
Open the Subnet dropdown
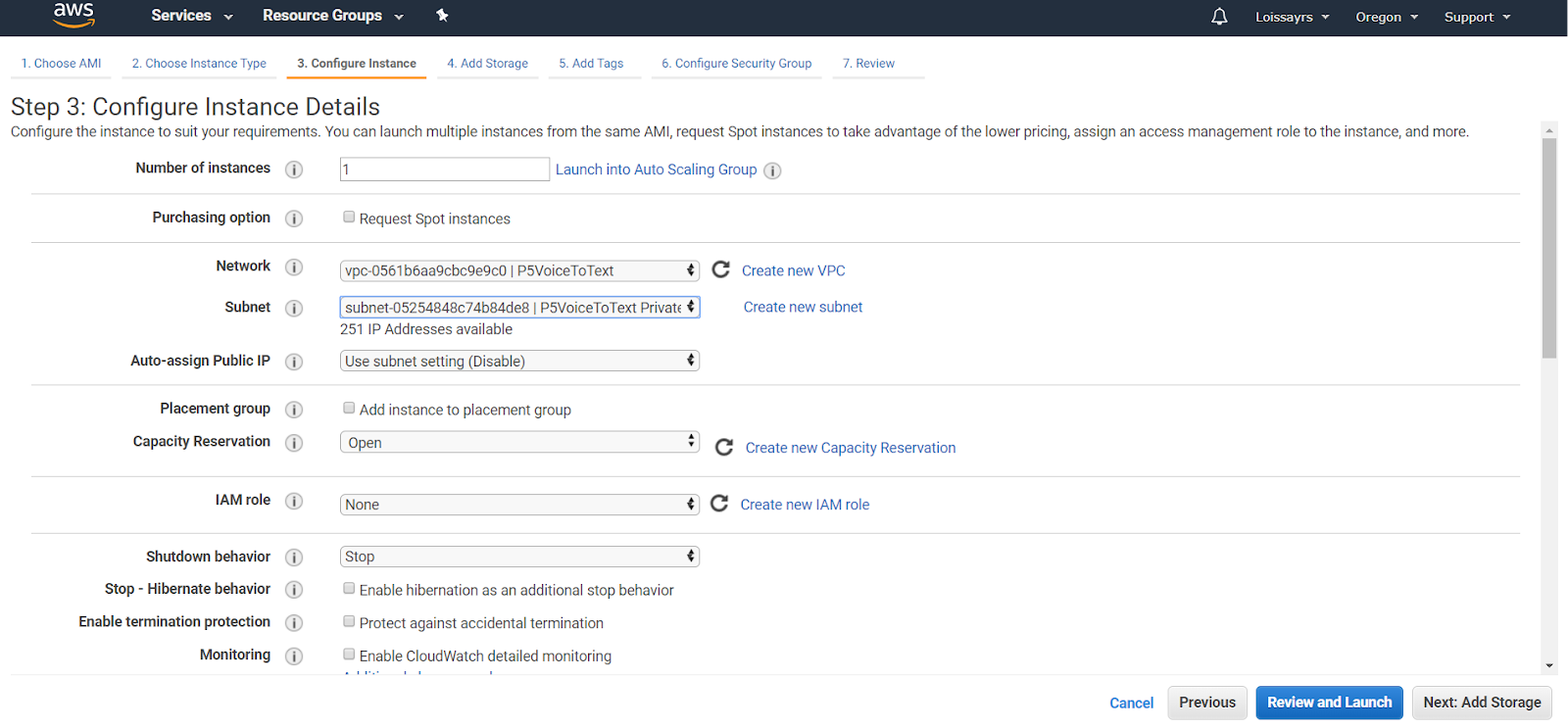(x=519, y=308)
